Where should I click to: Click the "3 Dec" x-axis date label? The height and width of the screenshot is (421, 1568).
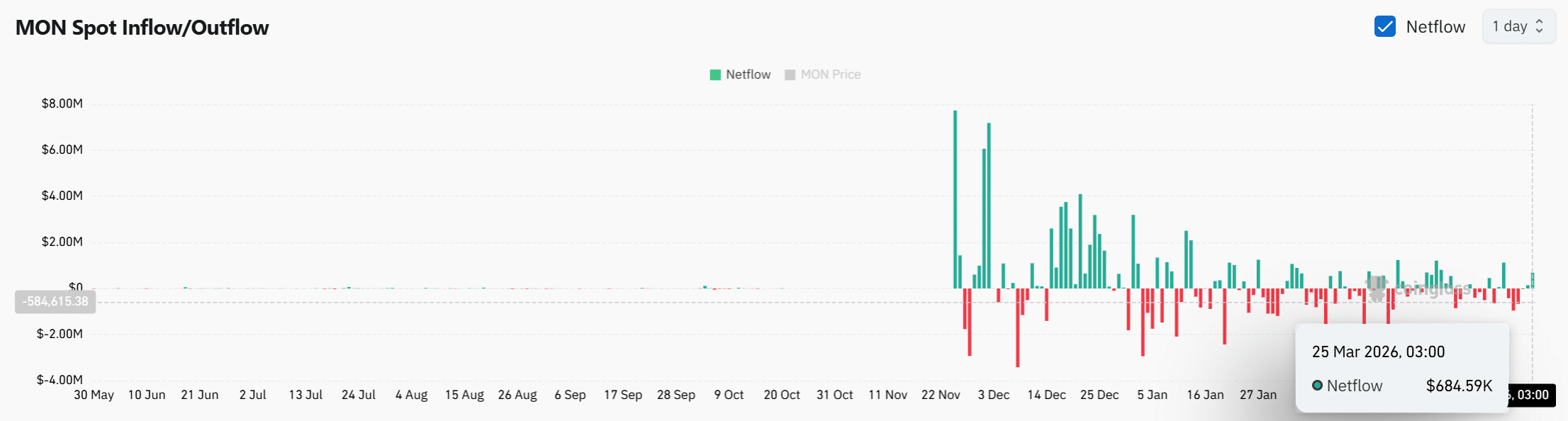993,395
